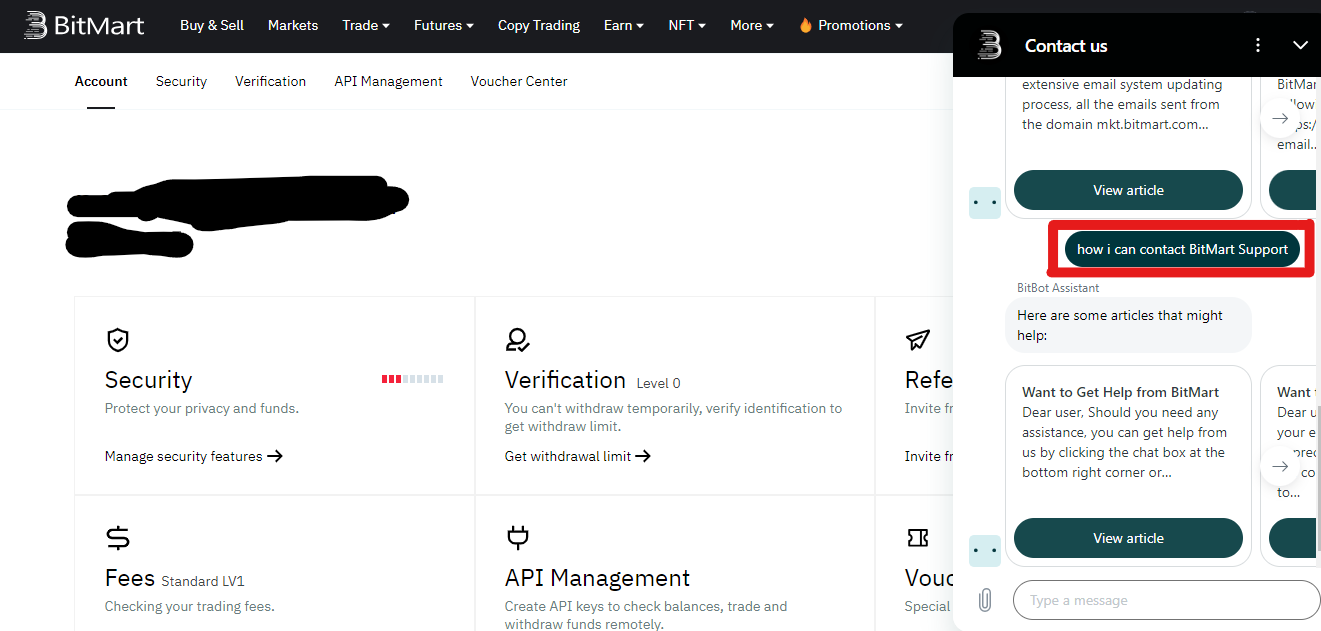Open the chat widget three-dot options menu

click(1258, 45)
